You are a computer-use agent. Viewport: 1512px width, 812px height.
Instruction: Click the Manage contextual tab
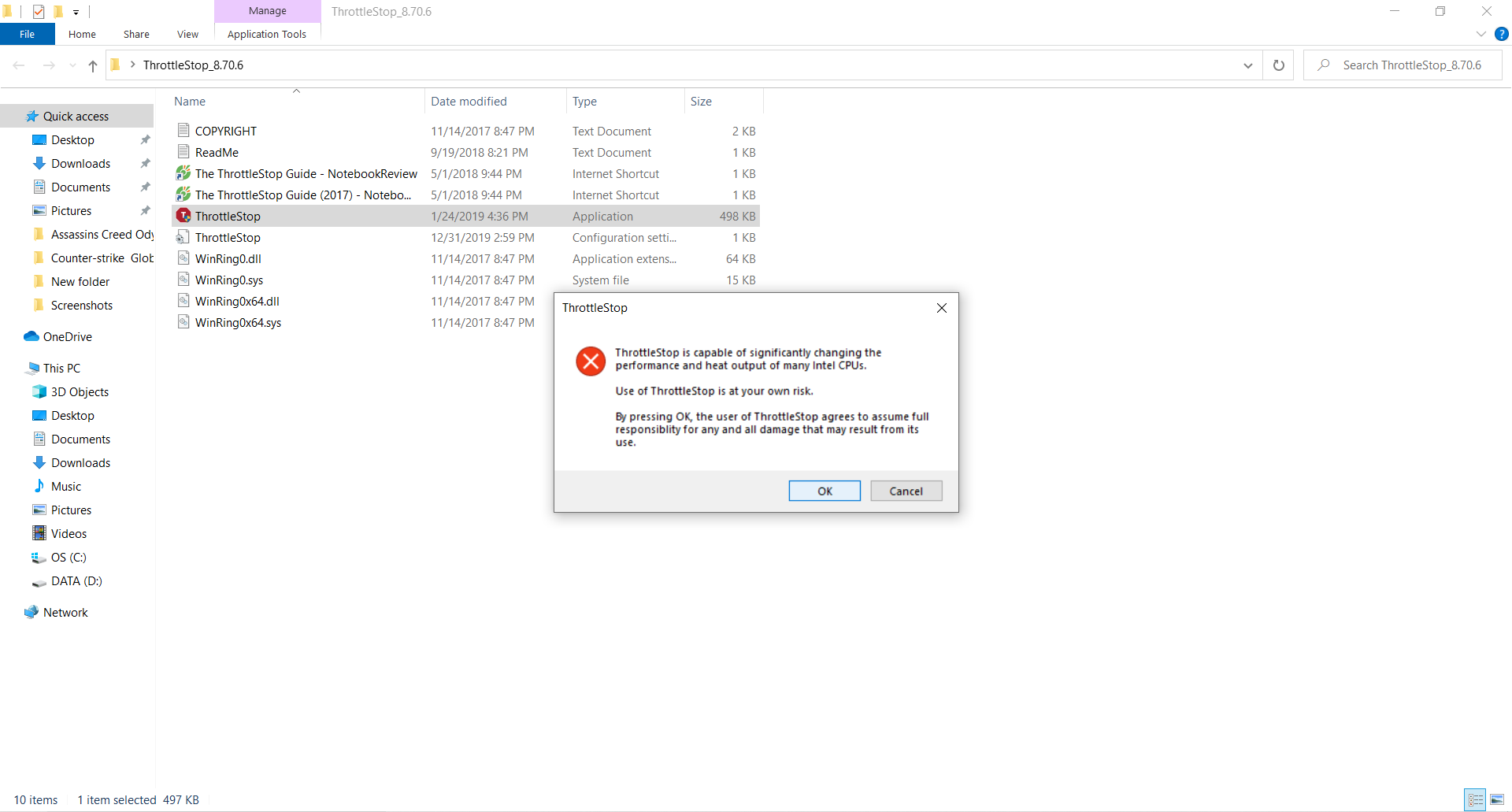pos(267,11)
